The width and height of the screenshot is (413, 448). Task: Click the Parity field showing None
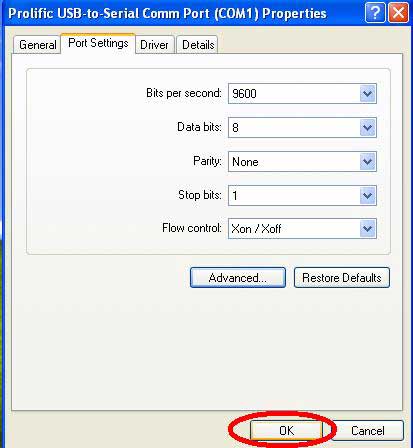[302, 162]
